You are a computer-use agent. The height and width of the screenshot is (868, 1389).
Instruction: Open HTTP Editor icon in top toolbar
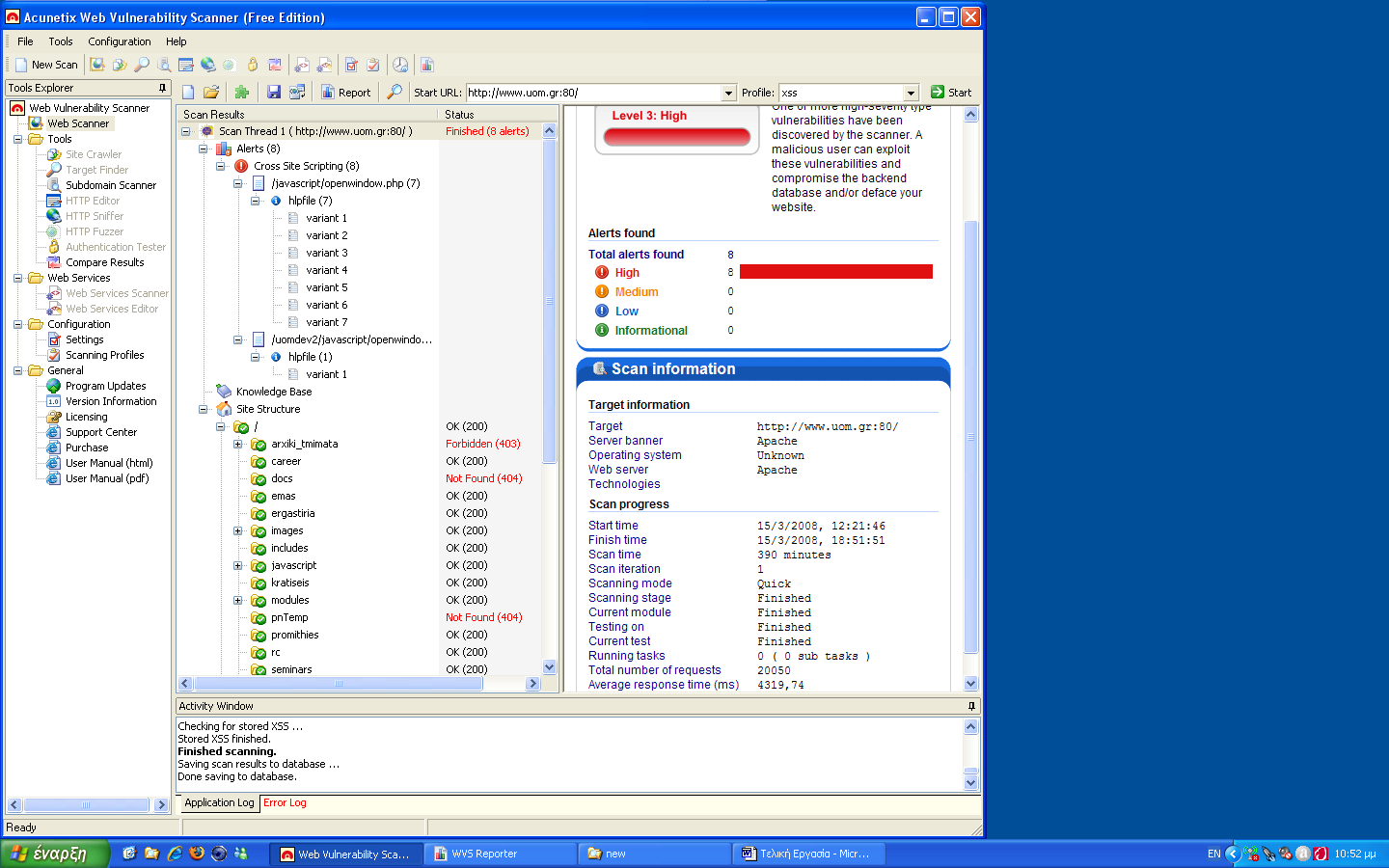pyautogui.click(x=186, y=65)
